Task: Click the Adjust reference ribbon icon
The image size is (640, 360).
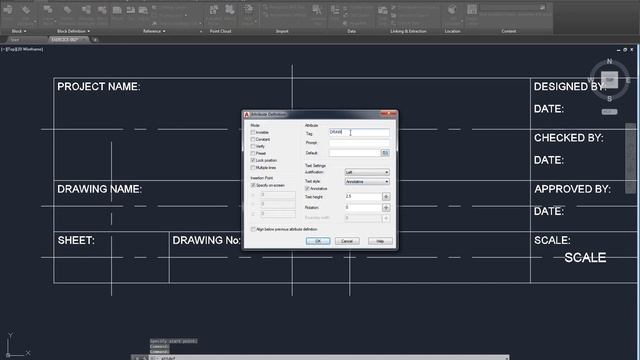Action: pos(143,10)
